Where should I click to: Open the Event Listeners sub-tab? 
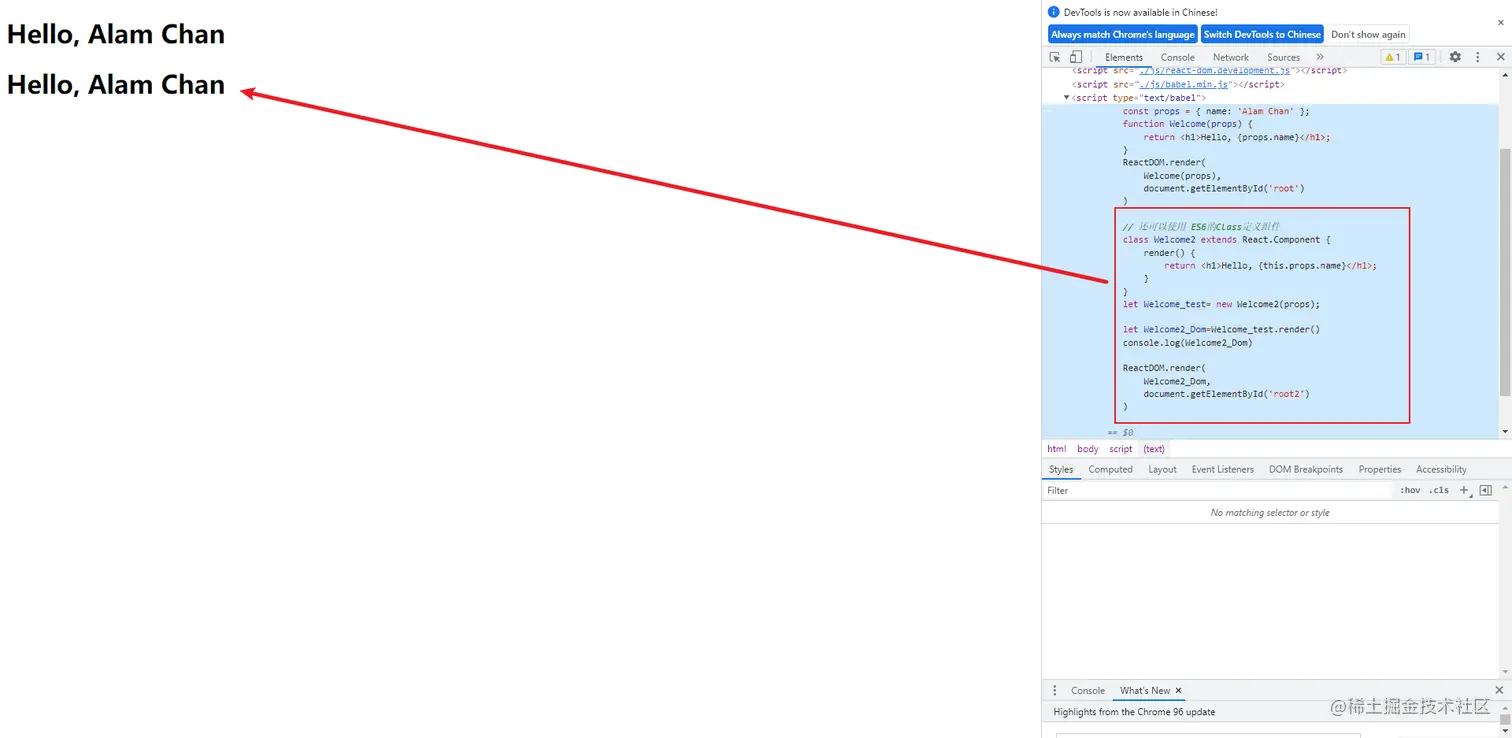1222,469
